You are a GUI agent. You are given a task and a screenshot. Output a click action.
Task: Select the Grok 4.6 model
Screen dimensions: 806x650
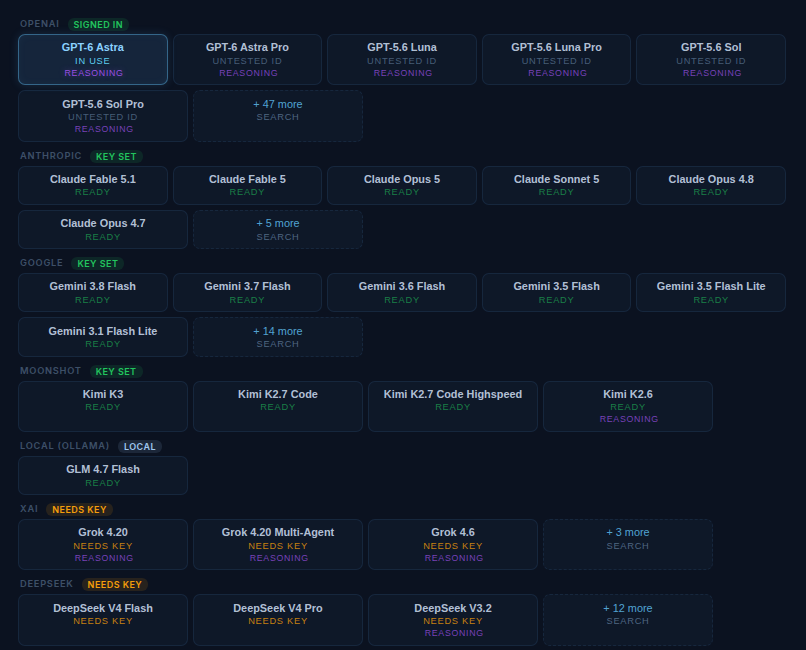click(453, 545)
